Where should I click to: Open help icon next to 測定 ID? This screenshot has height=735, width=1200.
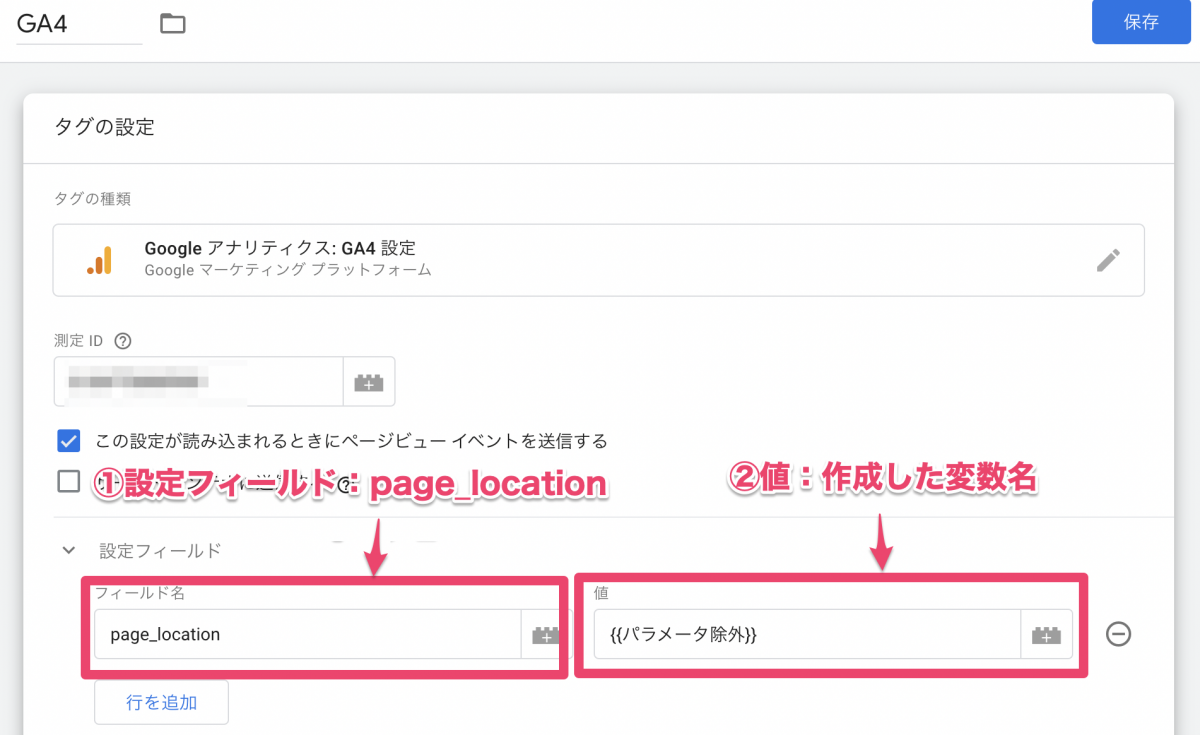pos(123,341)
